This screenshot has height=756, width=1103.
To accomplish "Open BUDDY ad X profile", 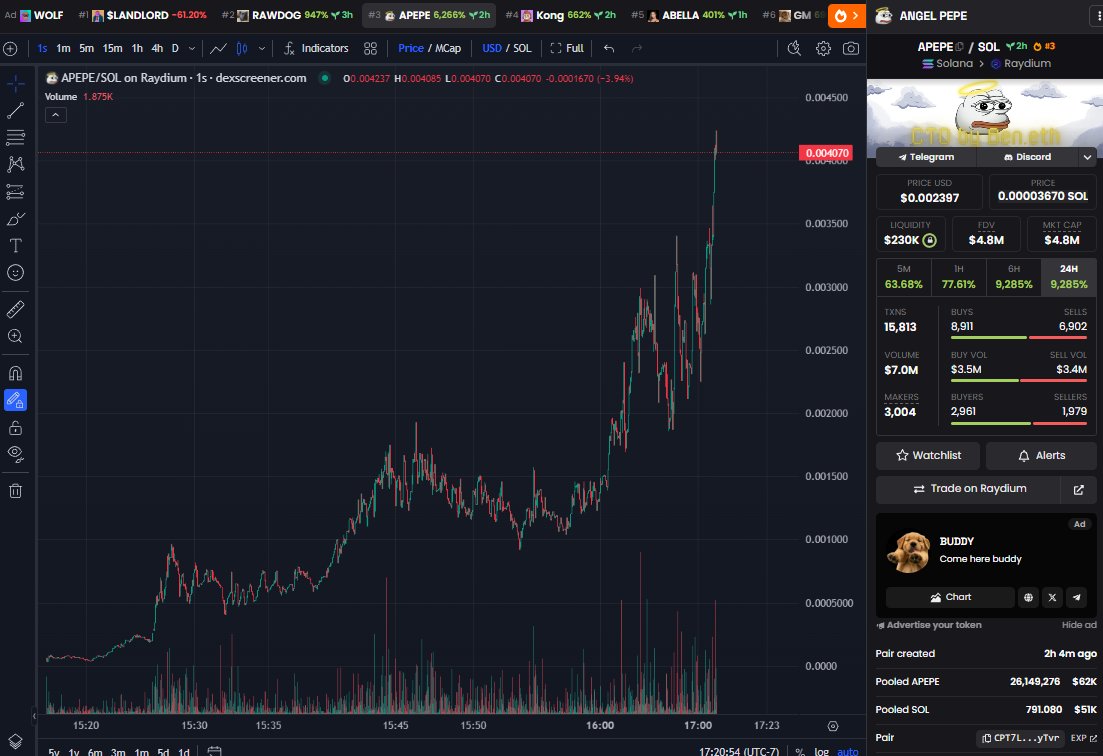I will [1052, 598].
